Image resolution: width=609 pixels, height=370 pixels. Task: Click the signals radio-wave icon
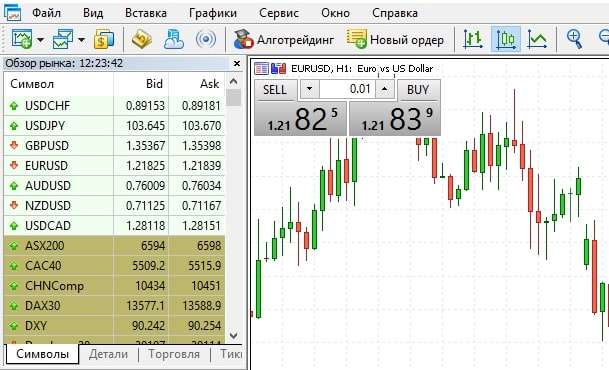(206, 40)
